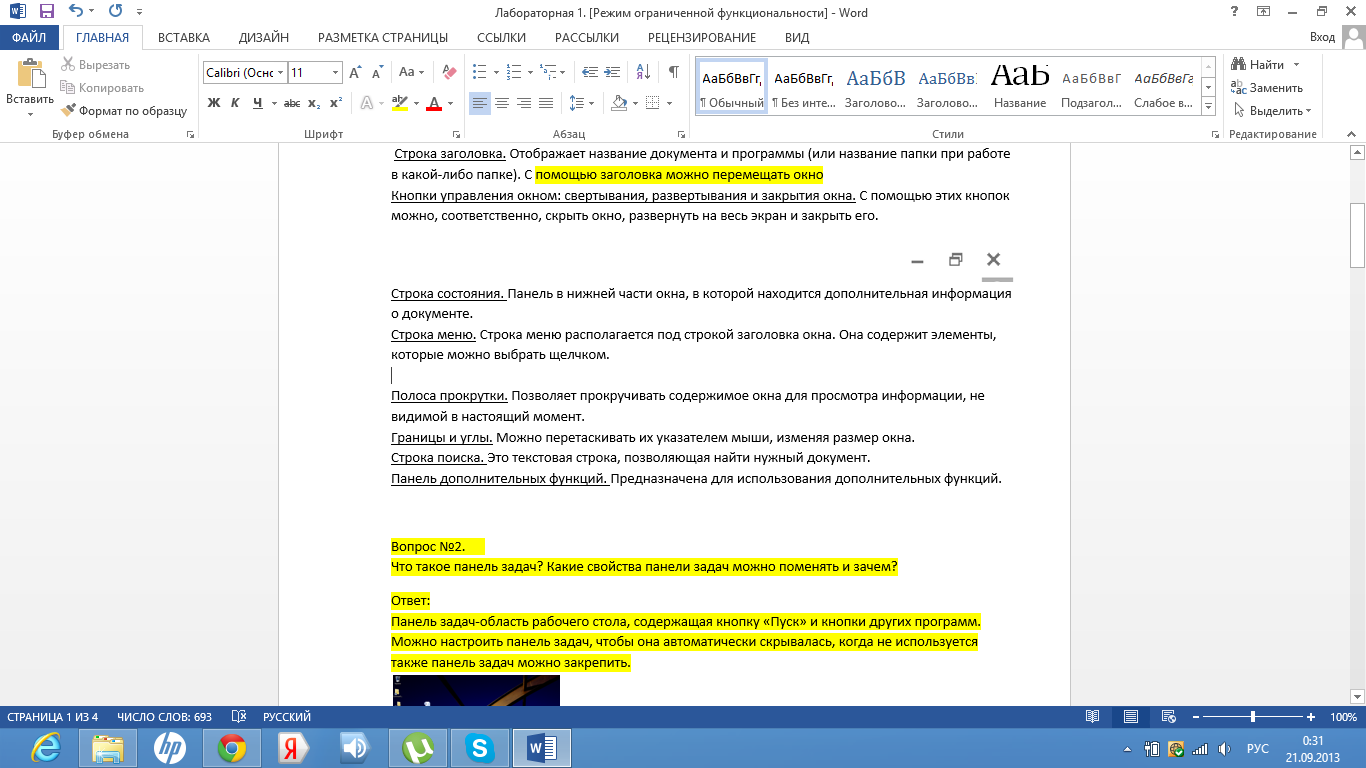The width and height of the screenshot is (1366, 768).
Task: Toggle superscript x²
Action: [x=336, y=103]
